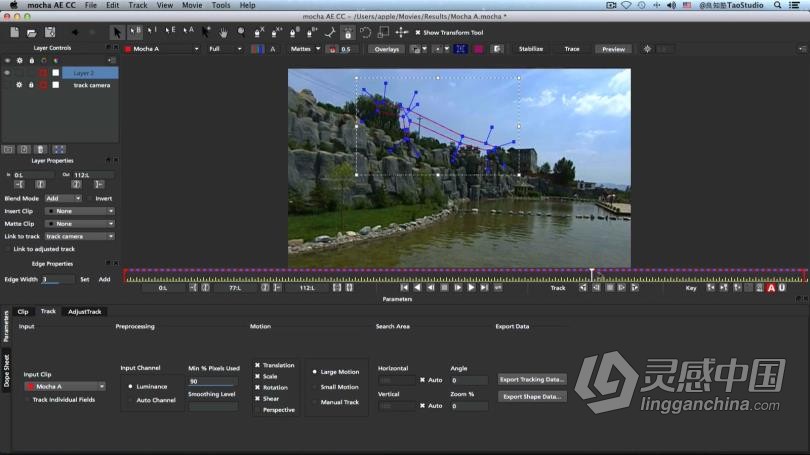Select the Add Bezier to Layer tool
Viewport: 810px width, 455px height.
312,33
